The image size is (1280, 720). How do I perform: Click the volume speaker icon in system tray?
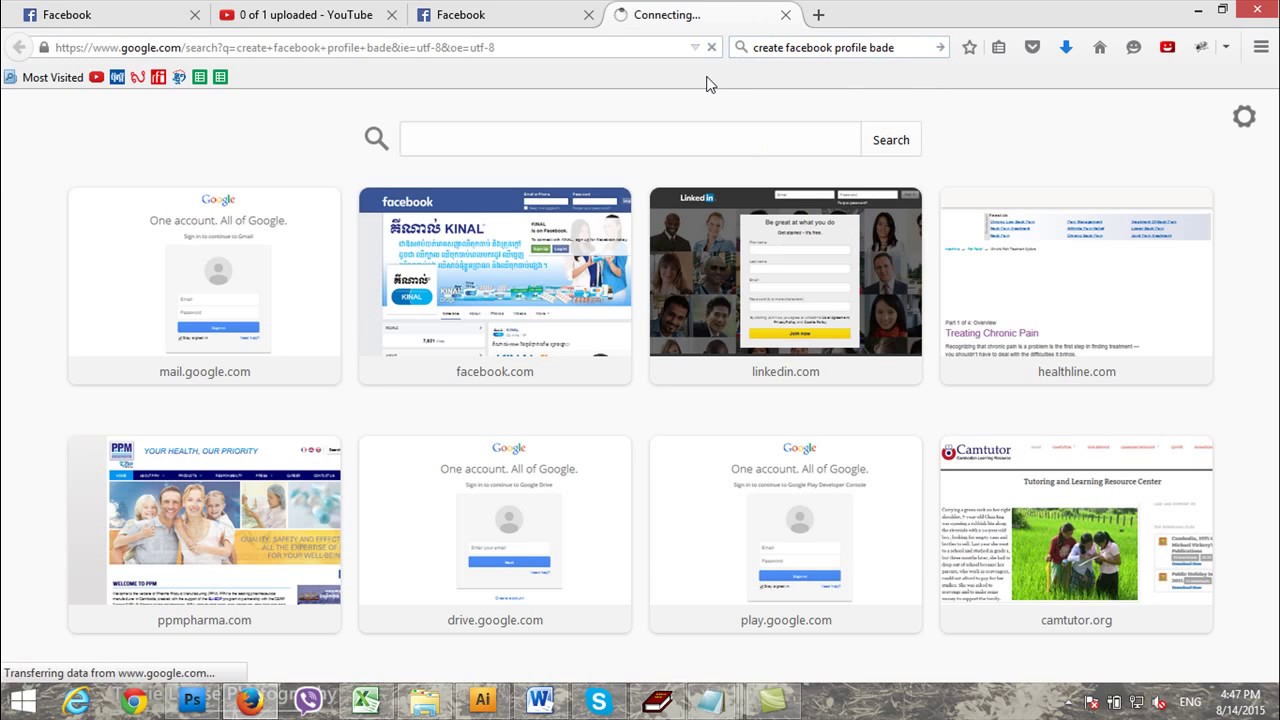click(1161, 702)
